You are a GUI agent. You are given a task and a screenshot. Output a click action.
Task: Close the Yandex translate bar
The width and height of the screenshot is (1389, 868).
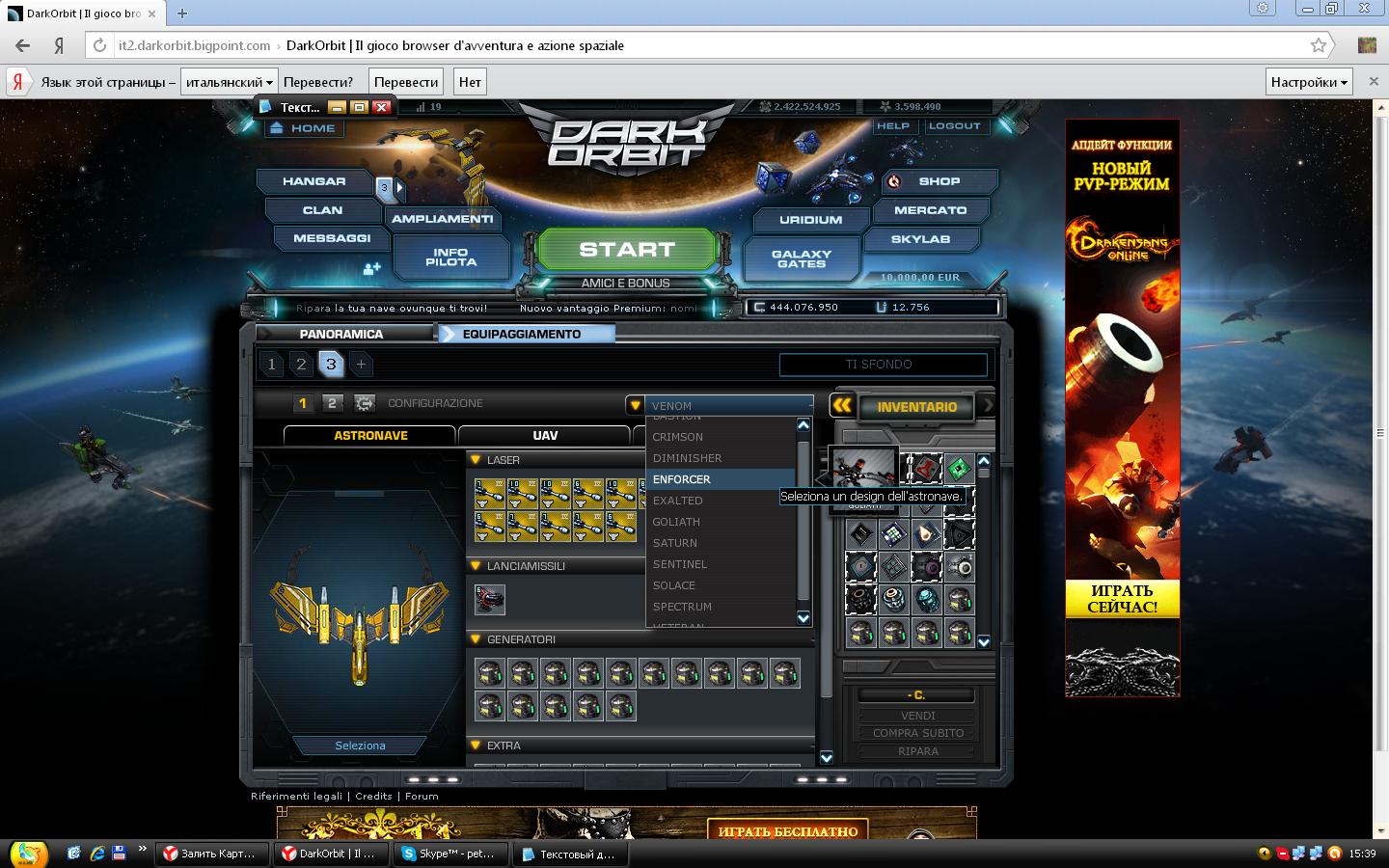tap(1374, 82)
